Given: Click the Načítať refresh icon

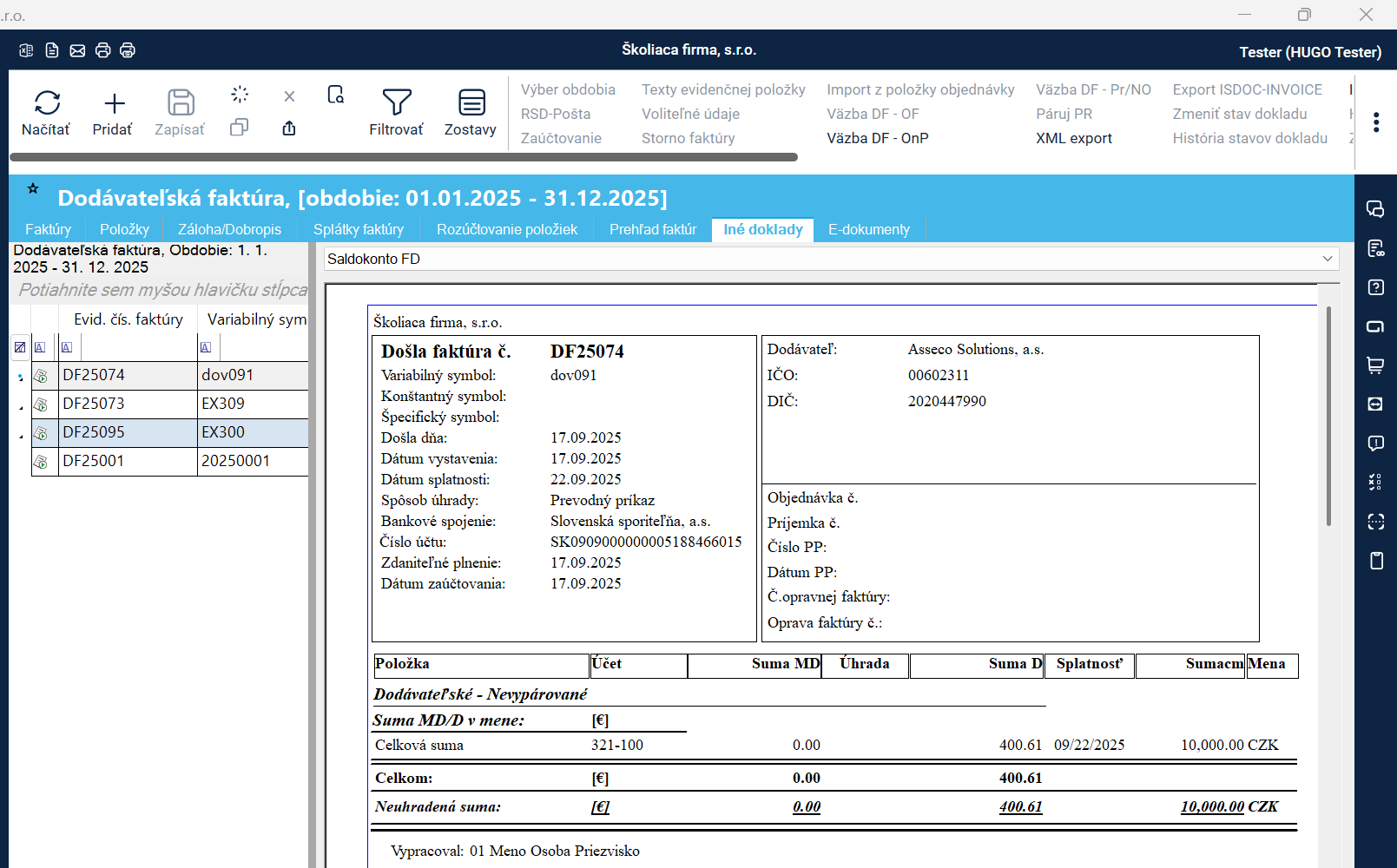Looking at the screenshot, I should pos(47,103).
